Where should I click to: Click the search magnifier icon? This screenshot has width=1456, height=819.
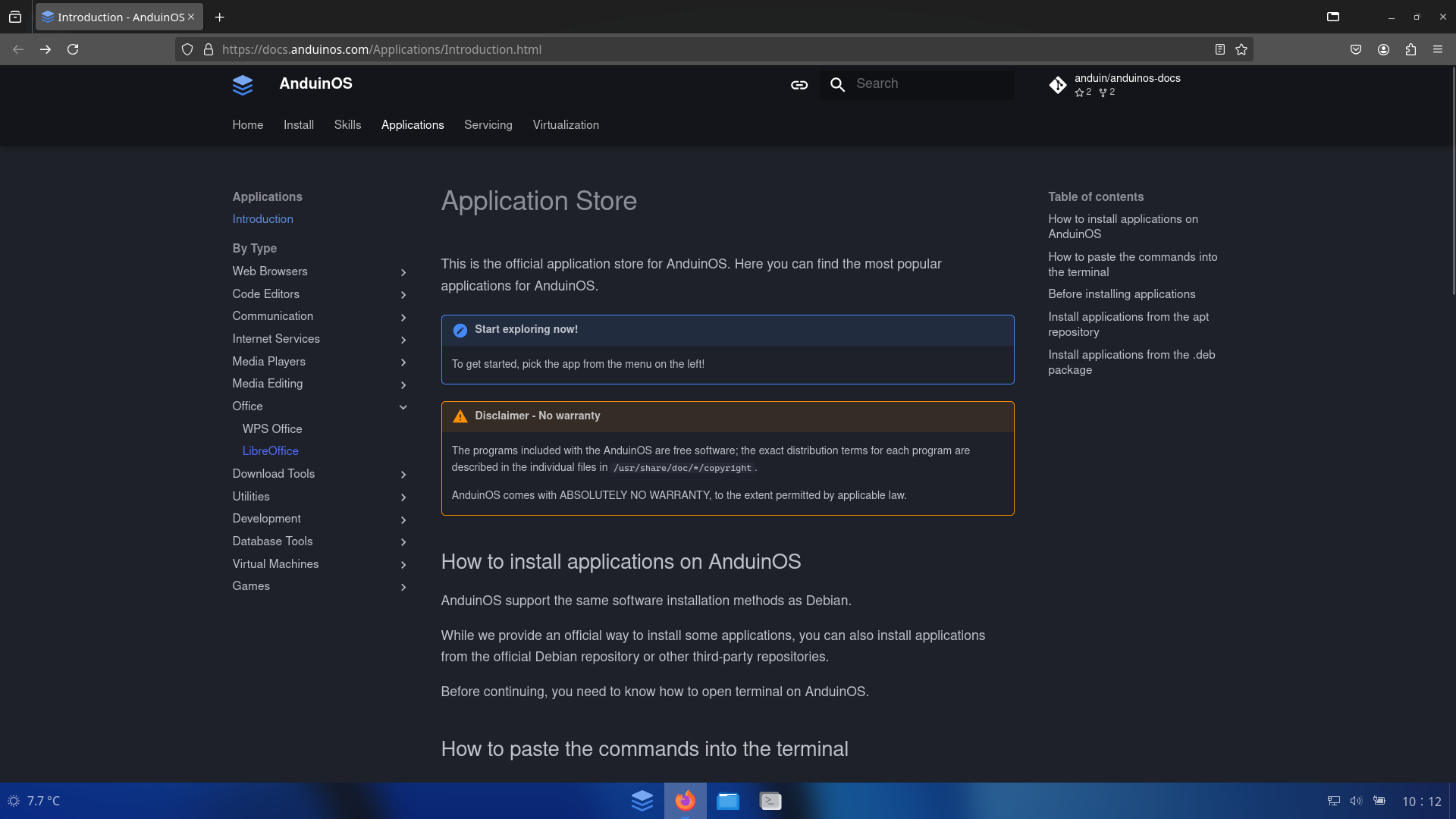[x=837, y=85]
